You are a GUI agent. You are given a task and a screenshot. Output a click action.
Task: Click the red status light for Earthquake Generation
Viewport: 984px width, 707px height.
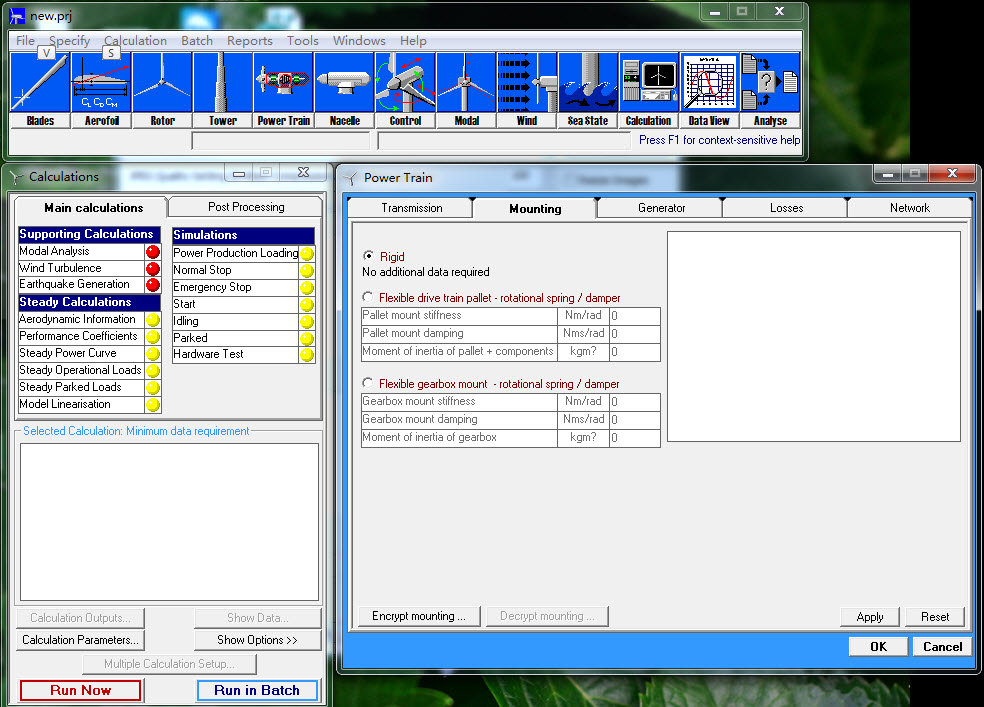[x=152, y=285]
